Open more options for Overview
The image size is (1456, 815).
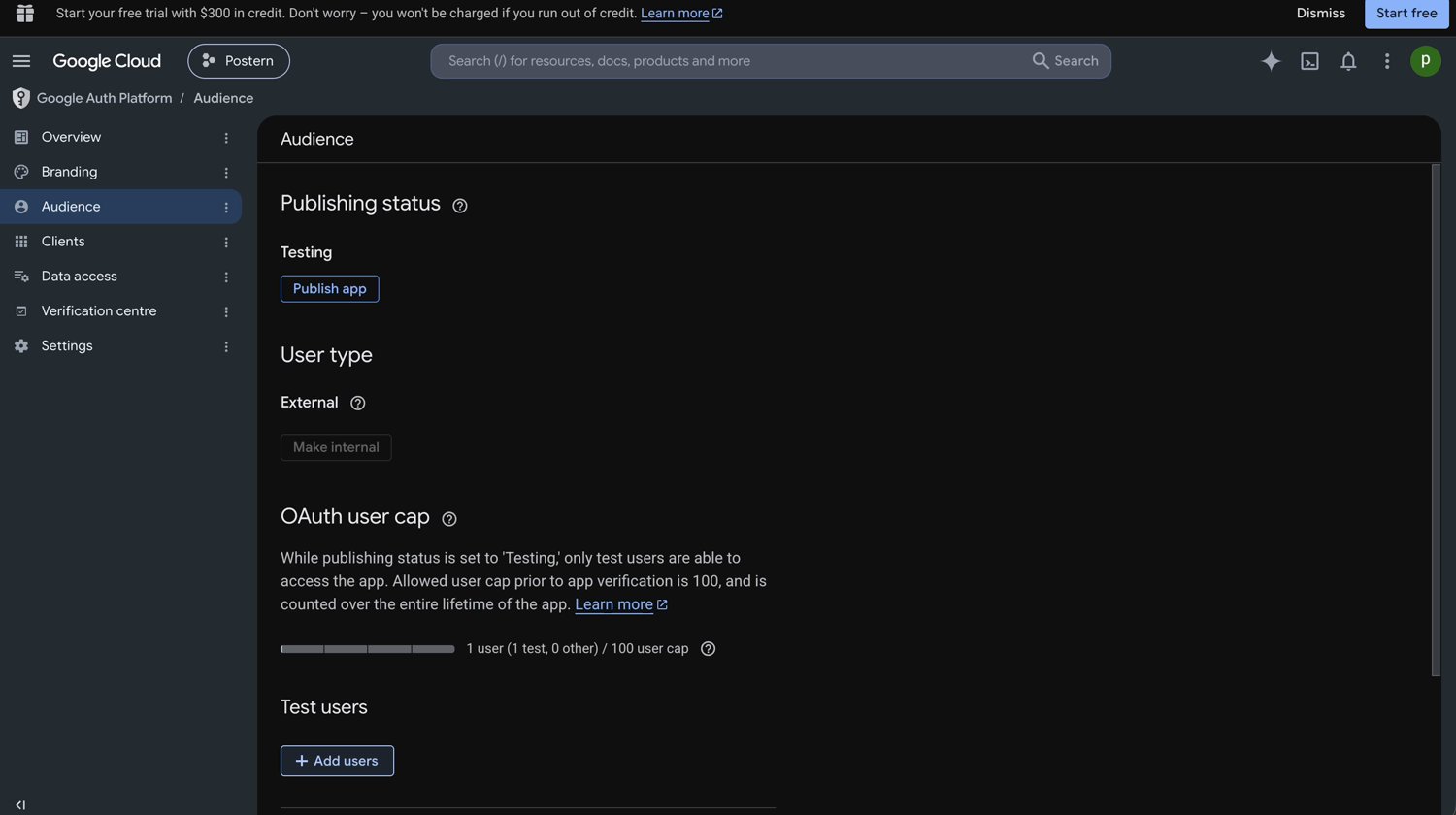click(226, 138)
